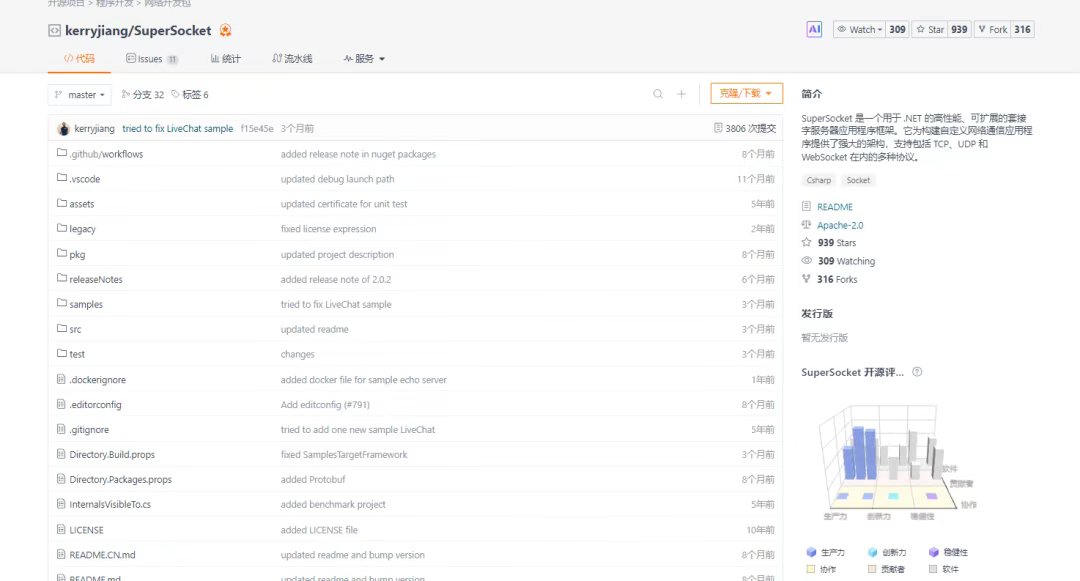Screen dimensions: 1080x581
Task: Click the license scale icon
Action: [807, 224]
